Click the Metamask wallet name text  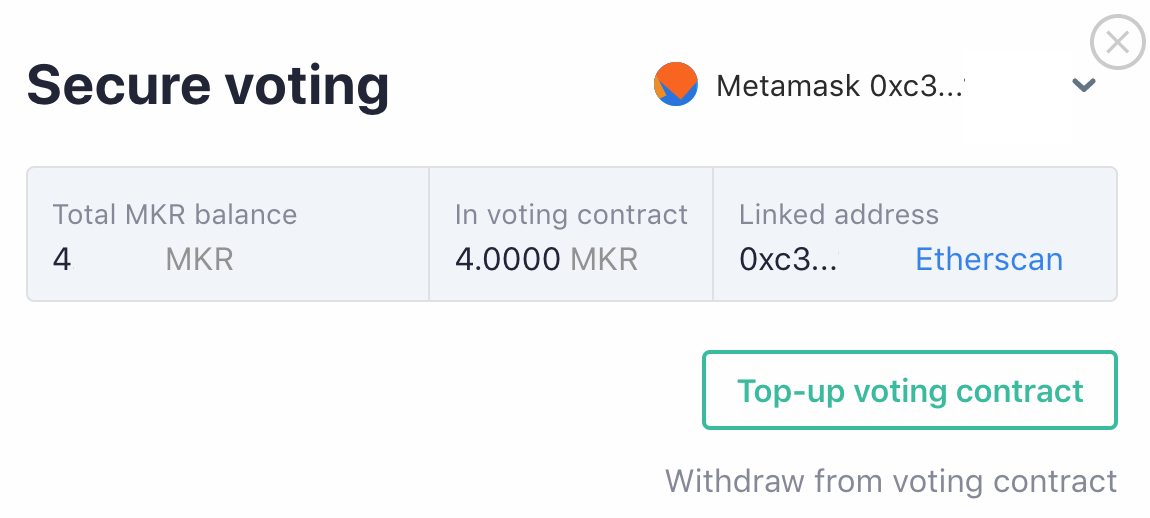[x=787, y=86]
